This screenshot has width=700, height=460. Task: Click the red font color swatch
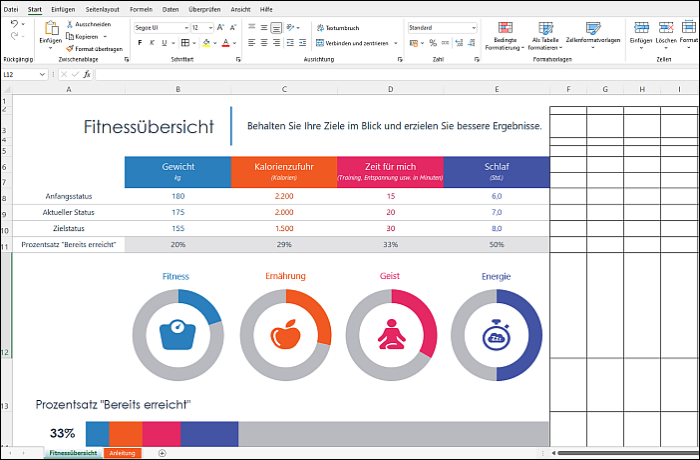pyautogui.click(x=227, y=43)
